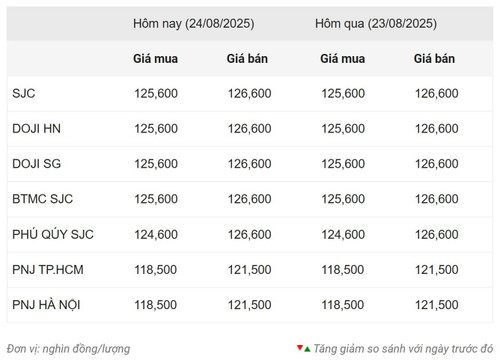Click the green up-triangle legend icon

point(307,350)
